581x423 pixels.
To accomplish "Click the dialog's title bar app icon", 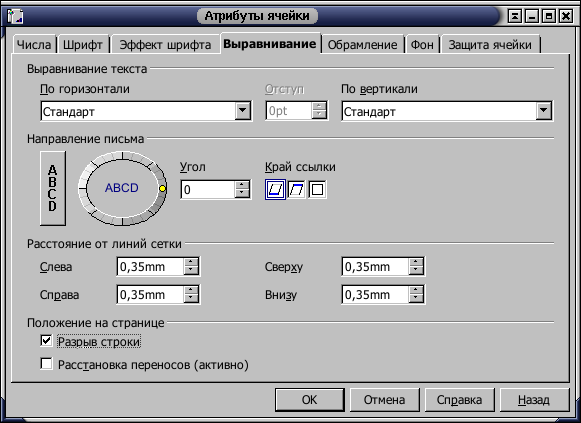I will (15, 16).
